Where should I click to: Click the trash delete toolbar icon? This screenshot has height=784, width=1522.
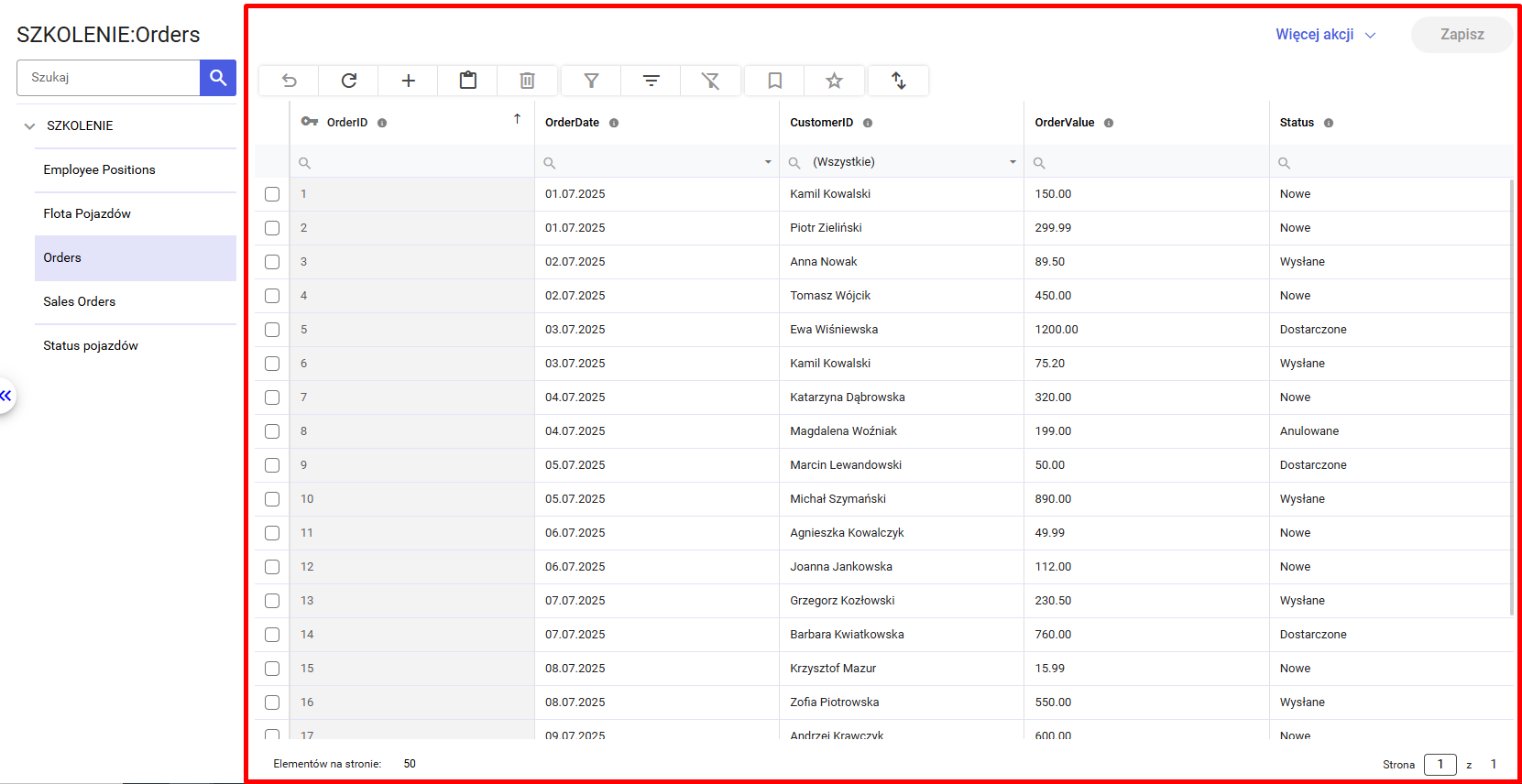[528, 81]
